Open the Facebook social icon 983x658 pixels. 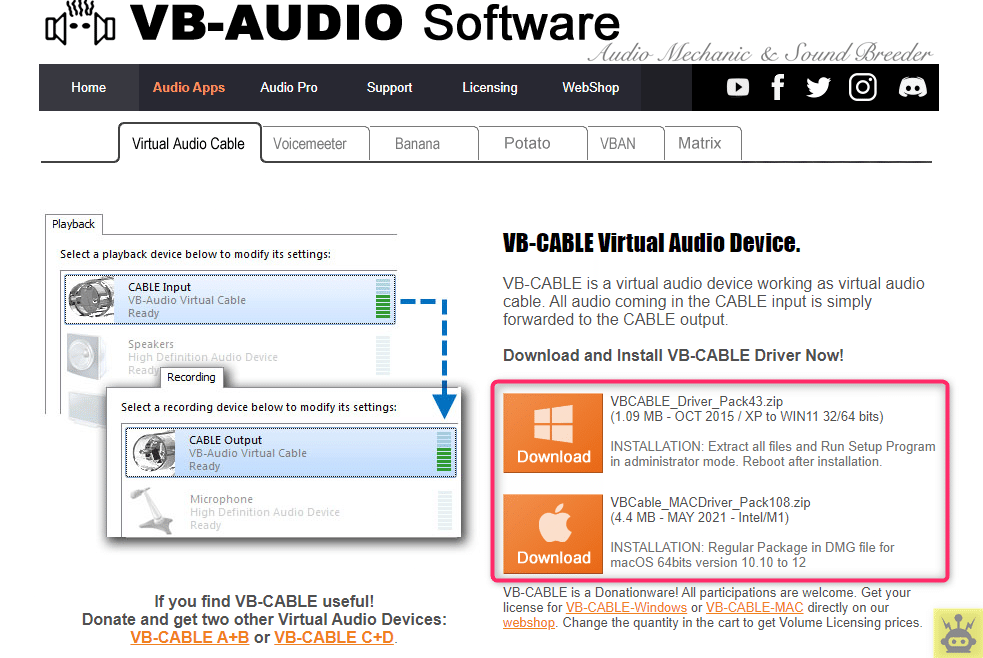pos(778,87)
